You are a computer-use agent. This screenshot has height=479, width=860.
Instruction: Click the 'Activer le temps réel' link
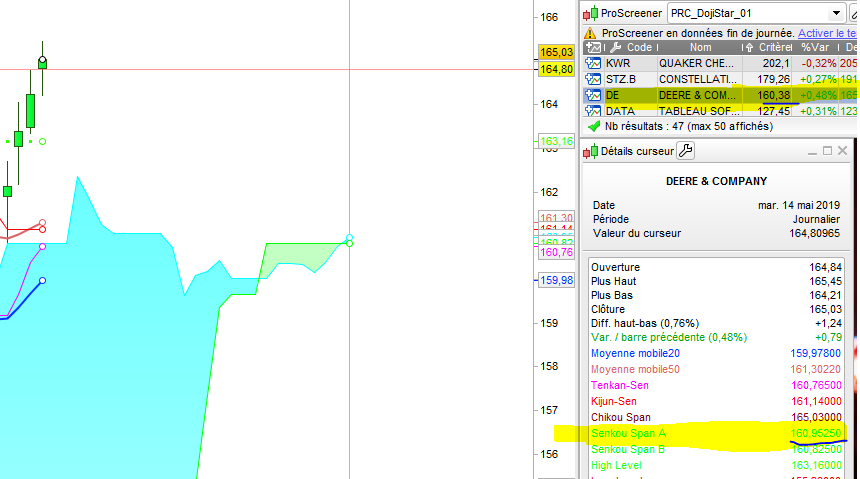coord(826,33)
